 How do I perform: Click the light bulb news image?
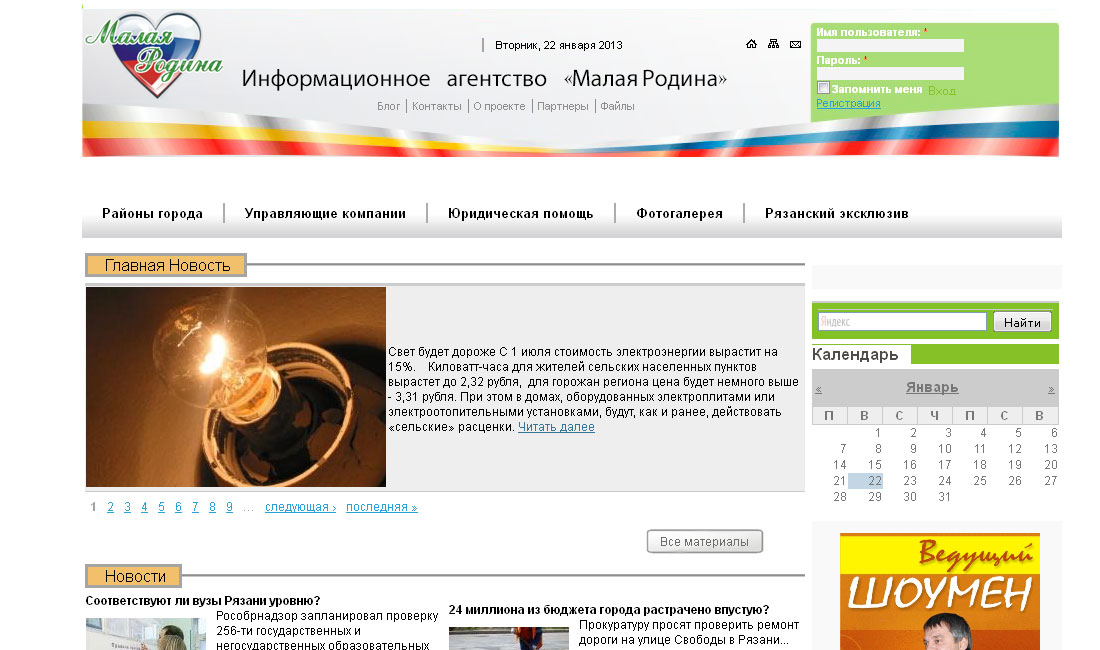pyautogui.click(x=236, y=387)
